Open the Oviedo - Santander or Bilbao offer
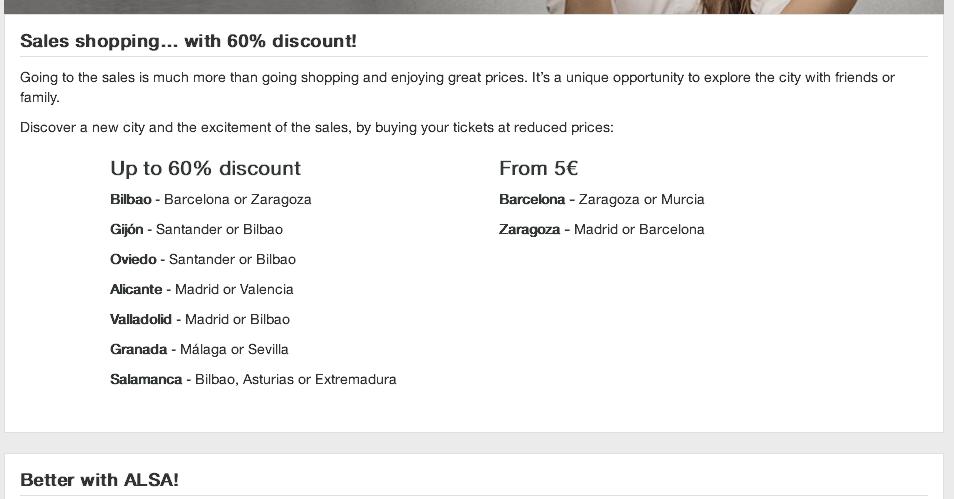 pyautogui.click(x=203, y=259)
